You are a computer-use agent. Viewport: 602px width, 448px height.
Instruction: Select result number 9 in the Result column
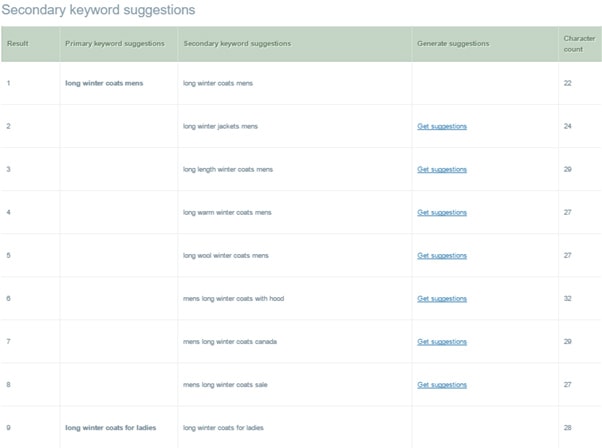pos(8,428)
